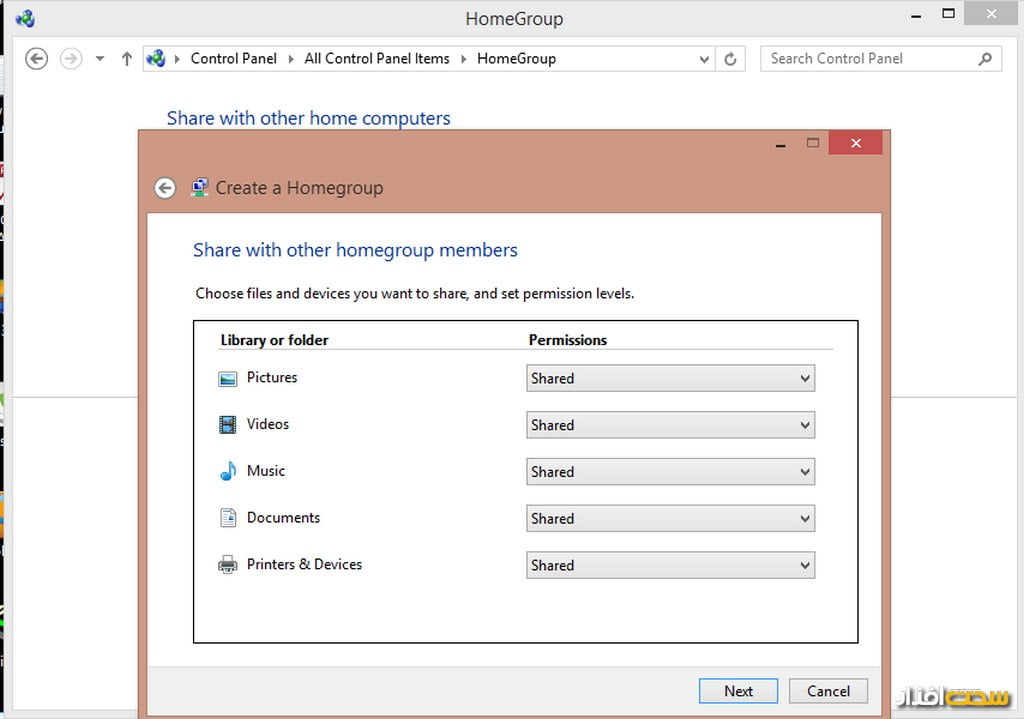Viewport: 1024px width, 719px height.
Task: Click the Documents library icon
Action: coord(228,518)
